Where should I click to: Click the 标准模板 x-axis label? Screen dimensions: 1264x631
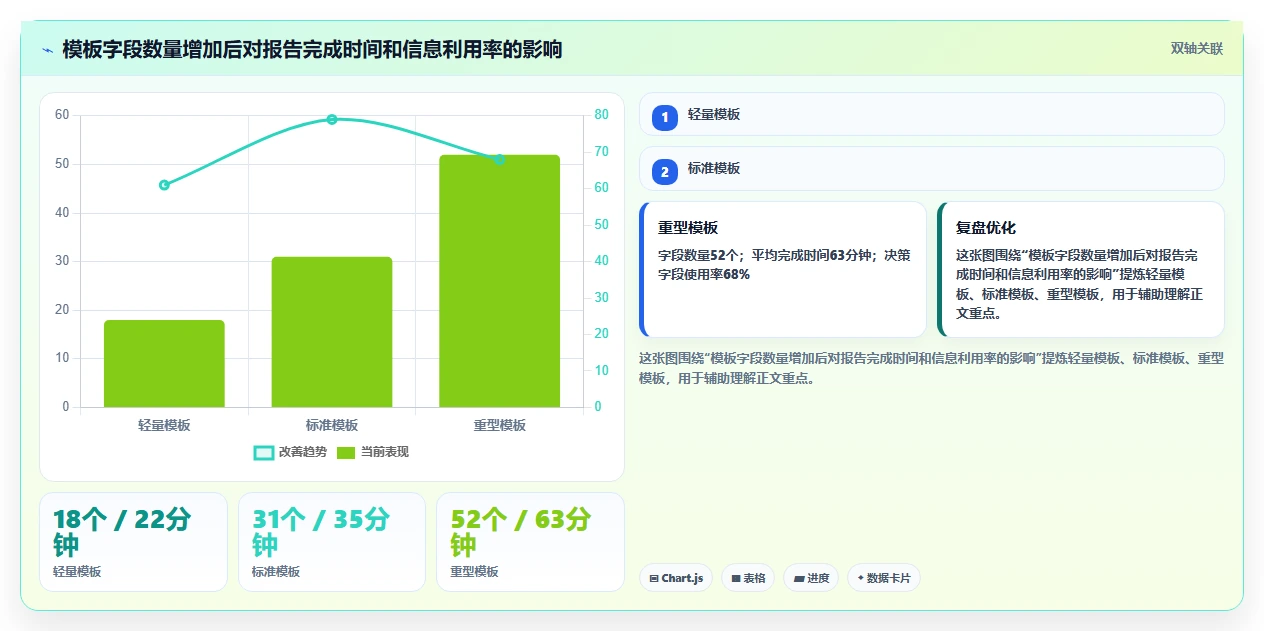(332, 425)
